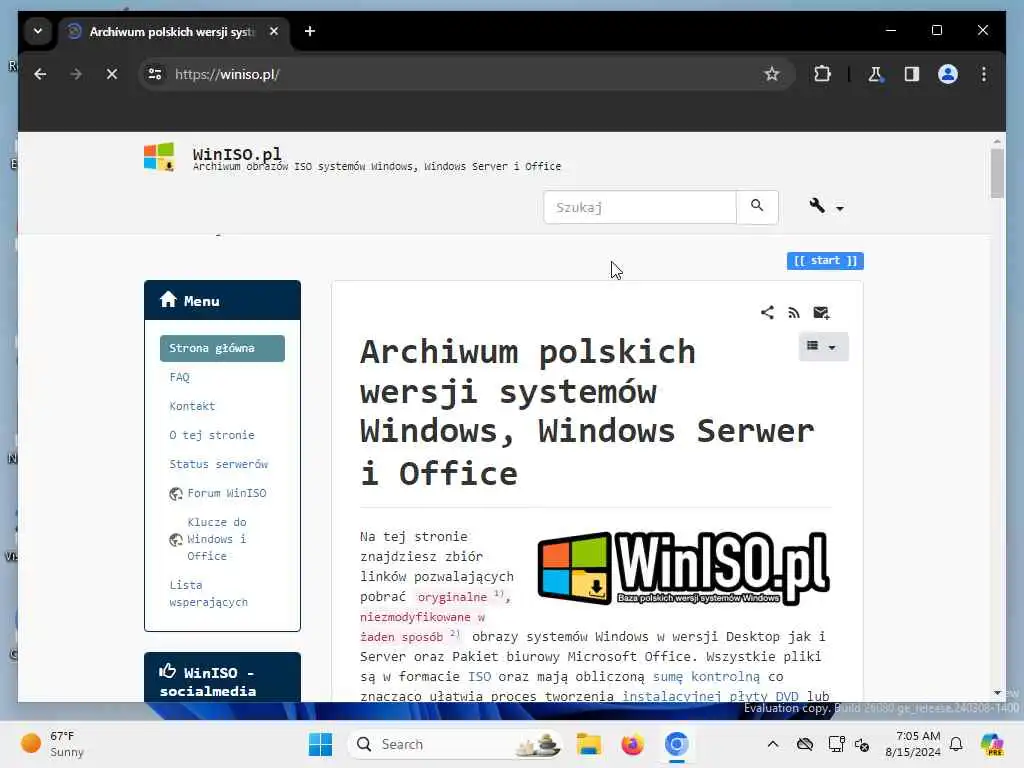
Task: Open File Explorer from the taskbar
Action: point(588,744)
